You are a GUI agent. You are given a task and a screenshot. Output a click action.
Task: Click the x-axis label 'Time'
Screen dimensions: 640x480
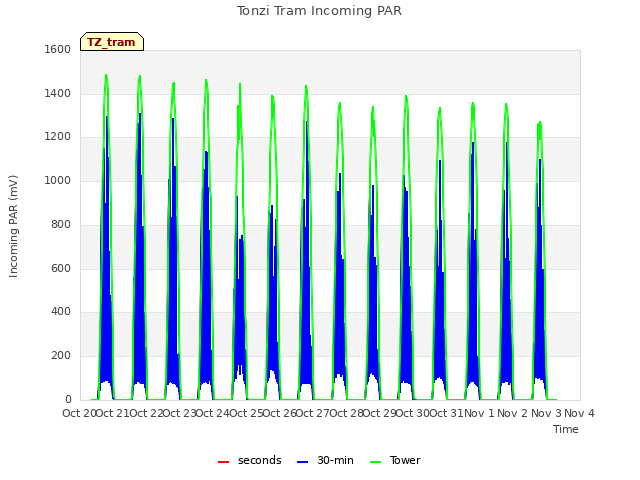pyautogui.click(x=566, y=429)
